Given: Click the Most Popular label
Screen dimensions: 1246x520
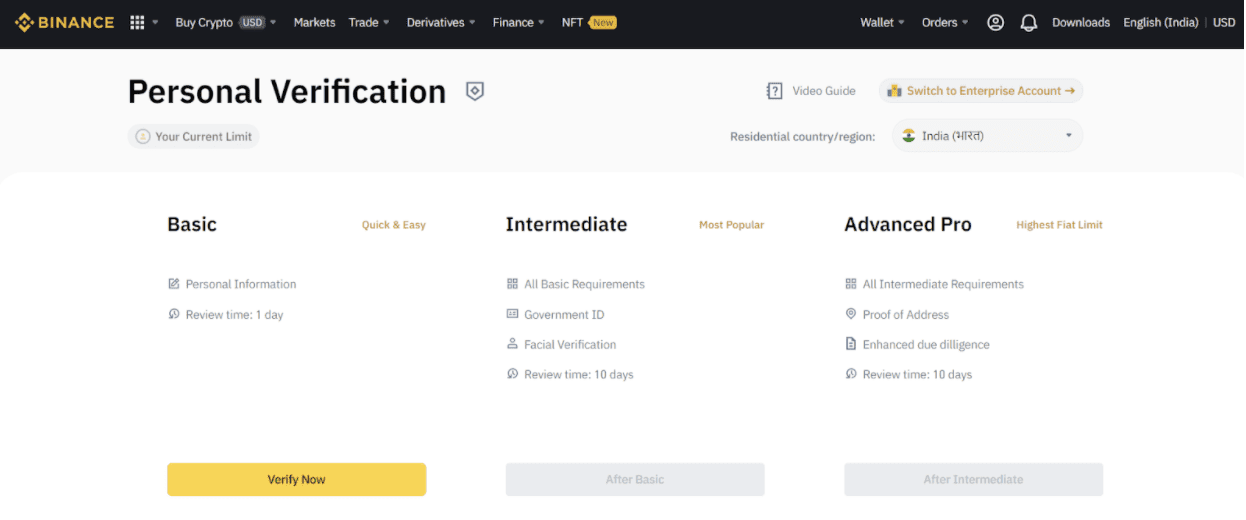Looking at the screenshot, I should coord(731,225).
